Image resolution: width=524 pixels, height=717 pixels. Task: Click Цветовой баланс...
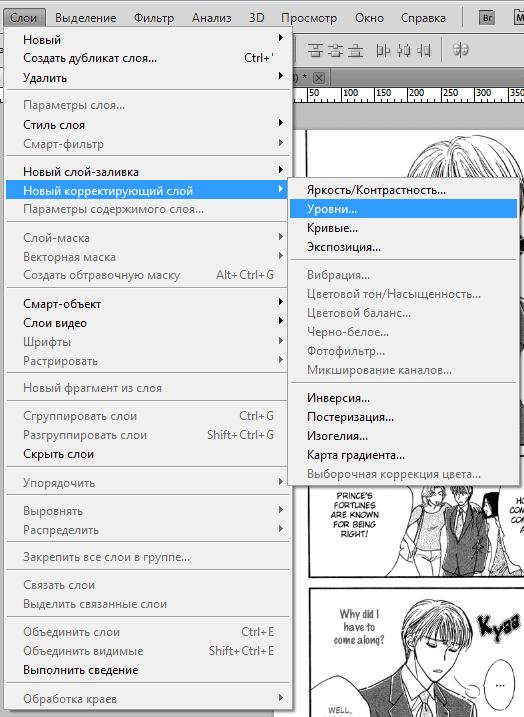pyautogui.click(x=404, y=313)
